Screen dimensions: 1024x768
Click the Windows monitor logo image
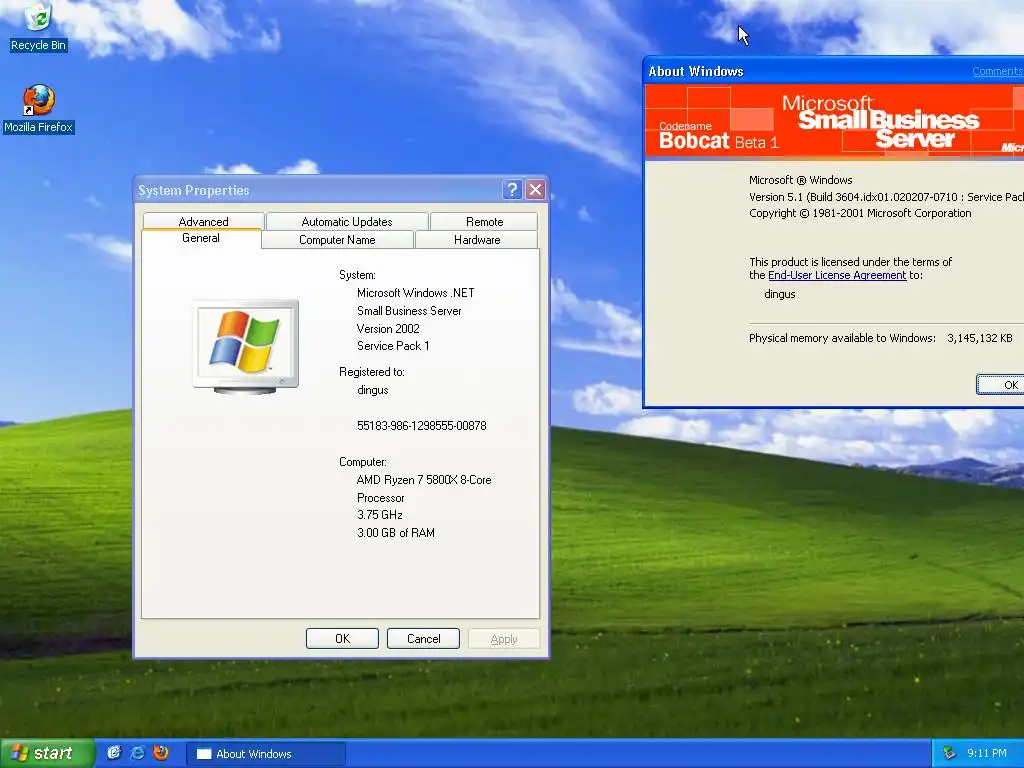click(x=246, y=347)
